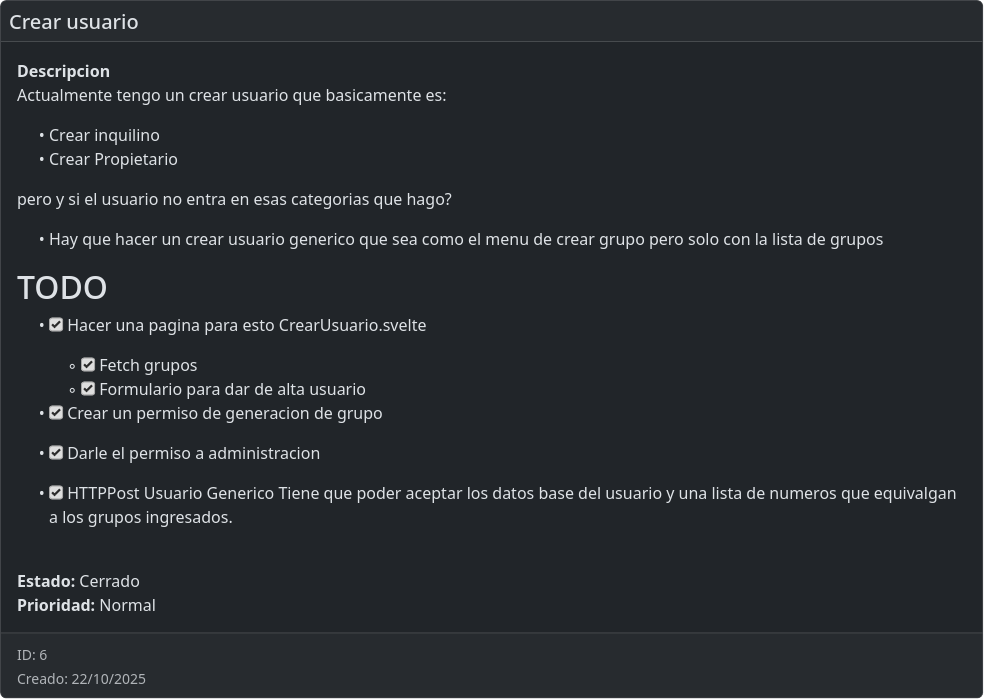Uncheck 'Darle el permiso a administracion' checkbox
The height and width of the screenshot is (699, 984).
coord(56,453)
